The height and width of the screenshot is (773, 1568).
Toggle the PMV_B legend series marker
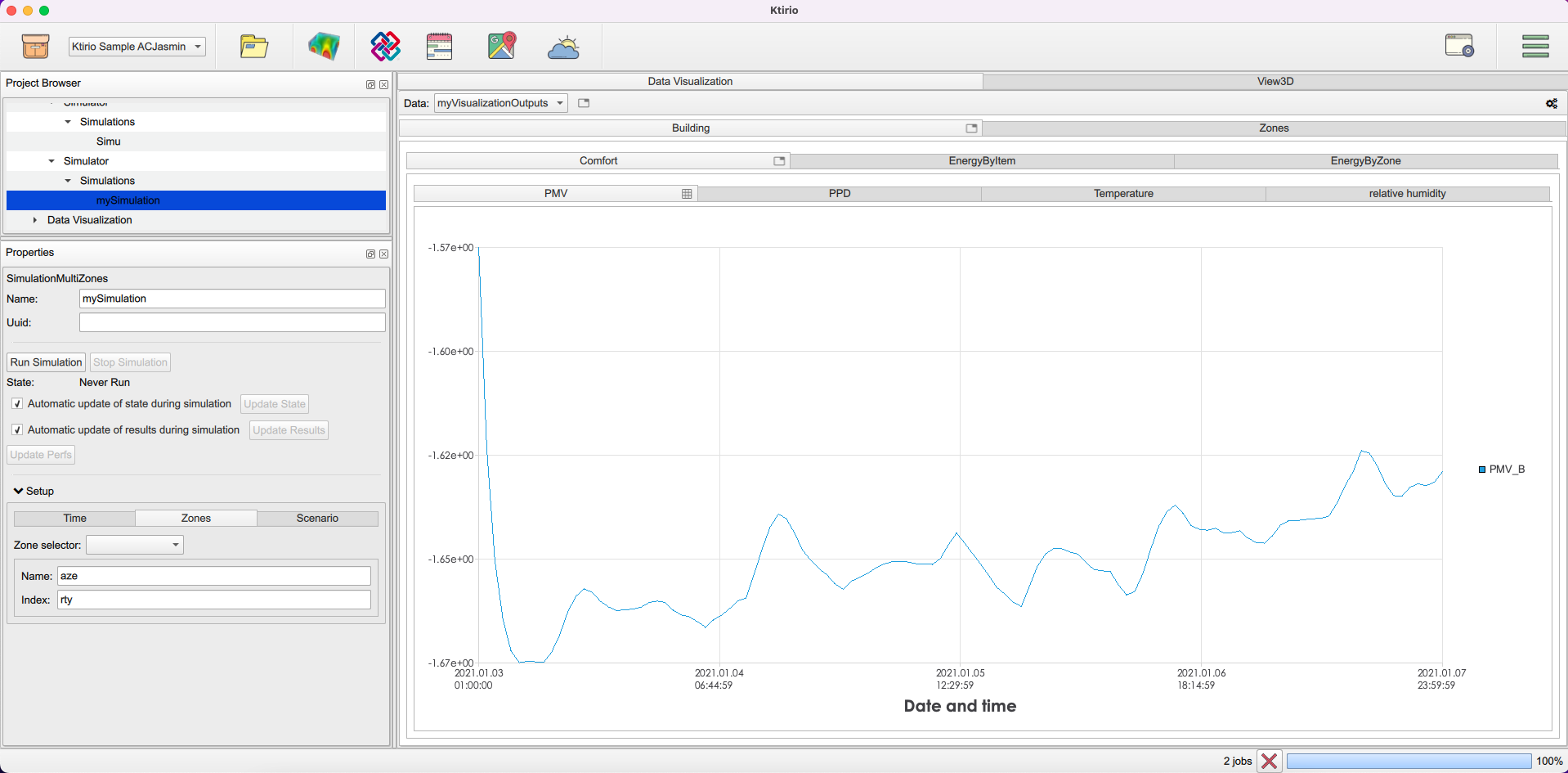(x=1482, y=470)
